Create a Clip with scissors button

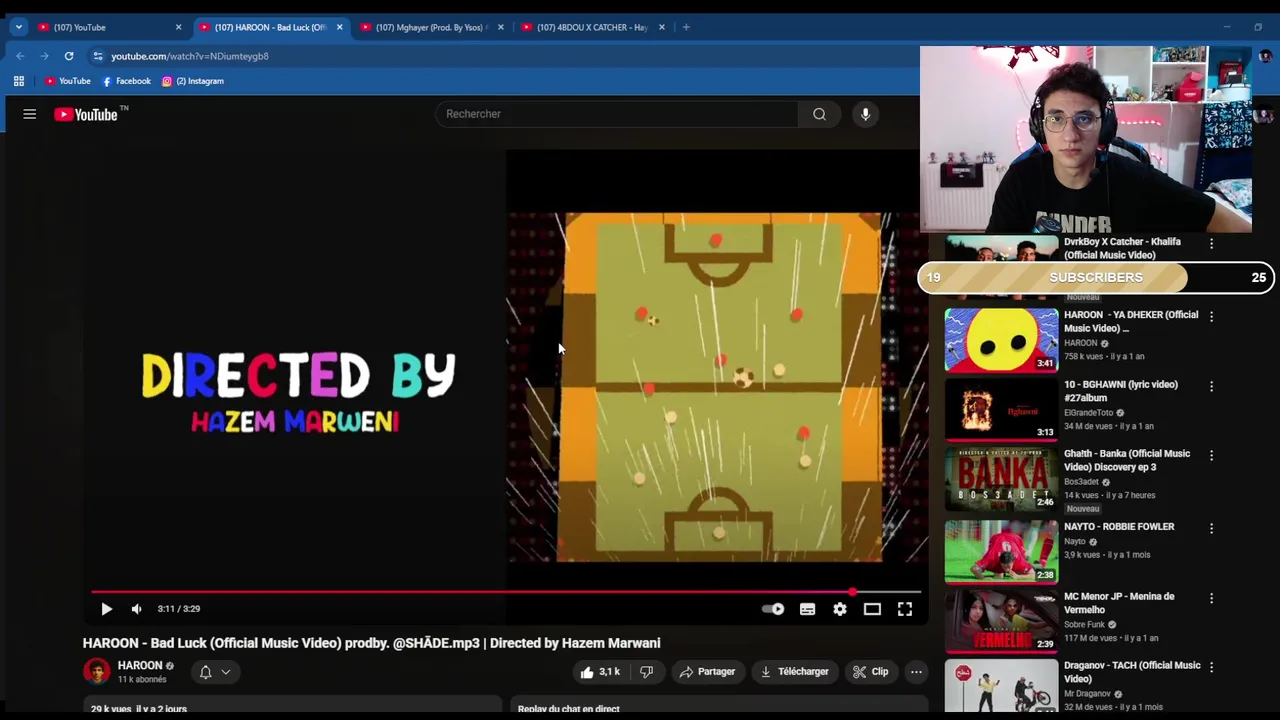(x=870, y=672)
